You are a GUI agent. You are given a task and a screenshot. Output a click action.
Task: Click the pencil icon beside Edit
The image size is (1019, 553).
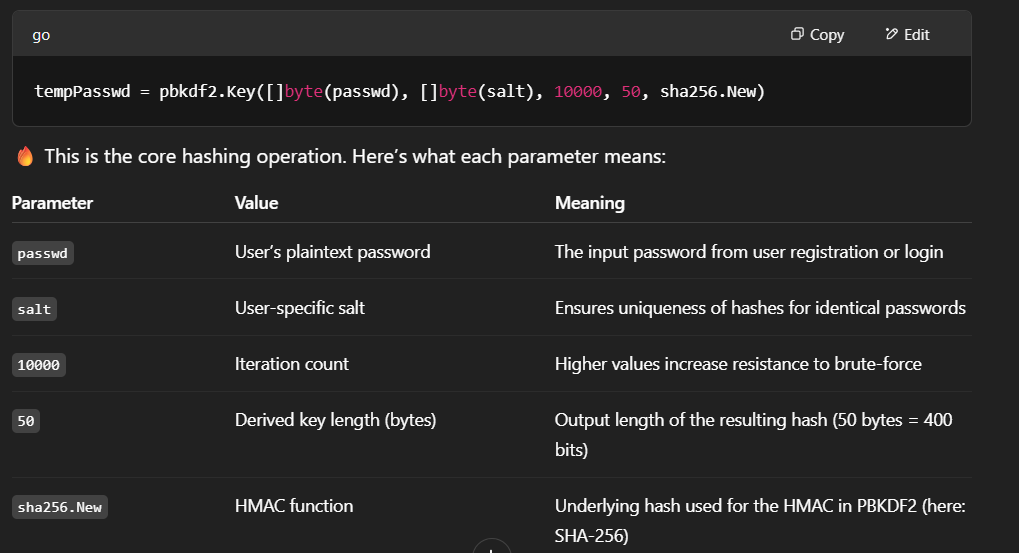click(891, 34)
